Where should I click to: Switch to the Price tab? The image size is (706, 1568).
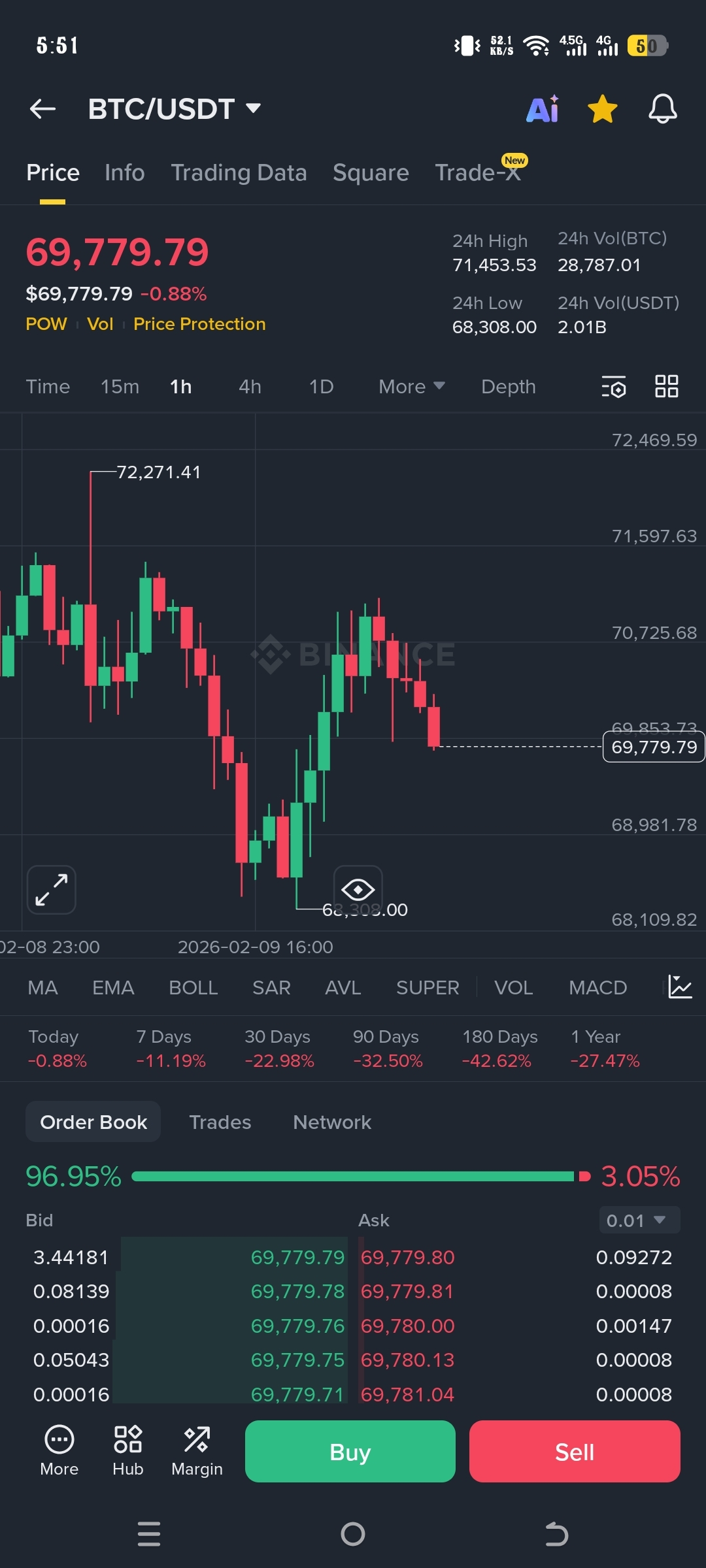(x=53, y=172)
